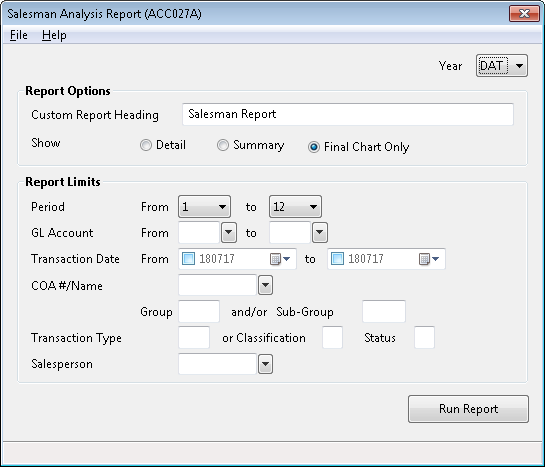Screen dimensions: 545x467
Task: Choose Final Chart Only radio option
Action: (314, 147)
